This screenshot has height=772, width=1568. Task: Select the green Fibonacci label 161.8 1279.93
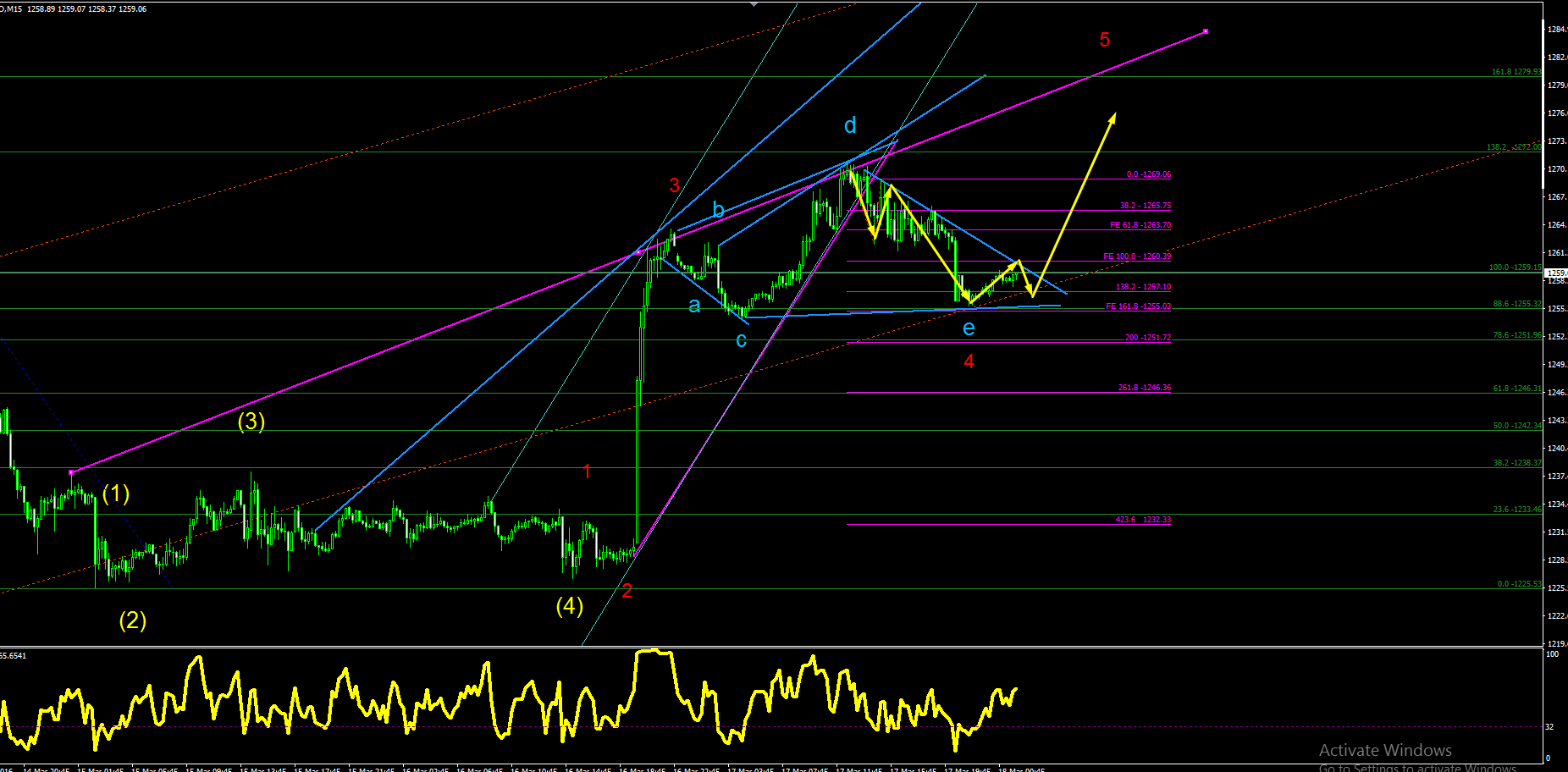click(1516, 72)
